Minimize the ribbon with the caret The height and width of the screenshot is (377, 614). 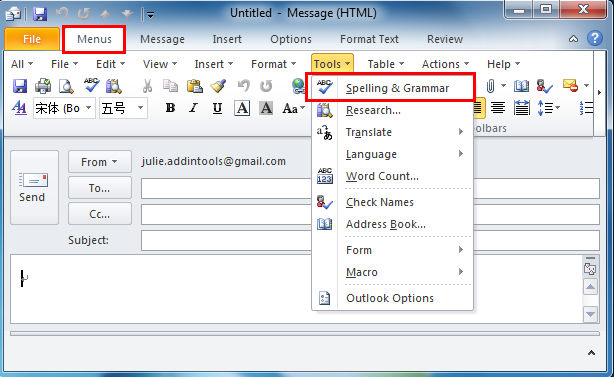pos(573,39)
